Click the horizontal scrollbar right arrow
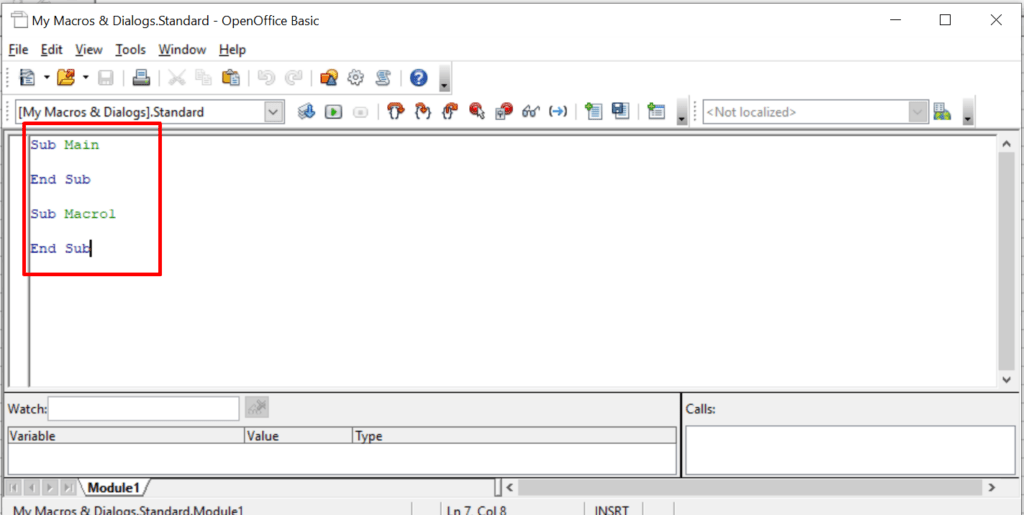The height and width of the screenshot is (515, 1024). 991,487
